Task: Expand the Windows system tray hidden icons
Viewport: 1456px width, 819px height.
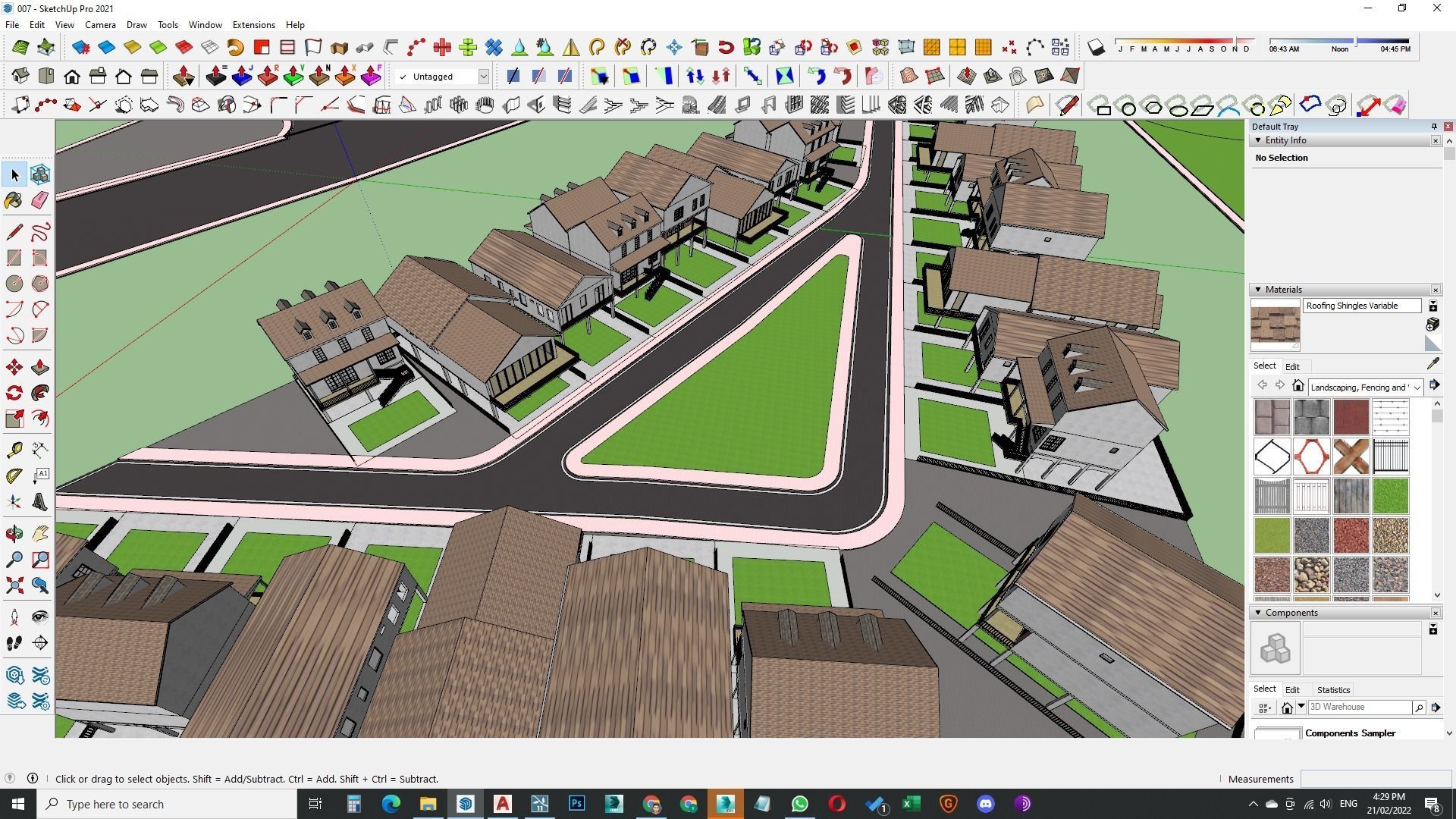Action: (1253, 804)
